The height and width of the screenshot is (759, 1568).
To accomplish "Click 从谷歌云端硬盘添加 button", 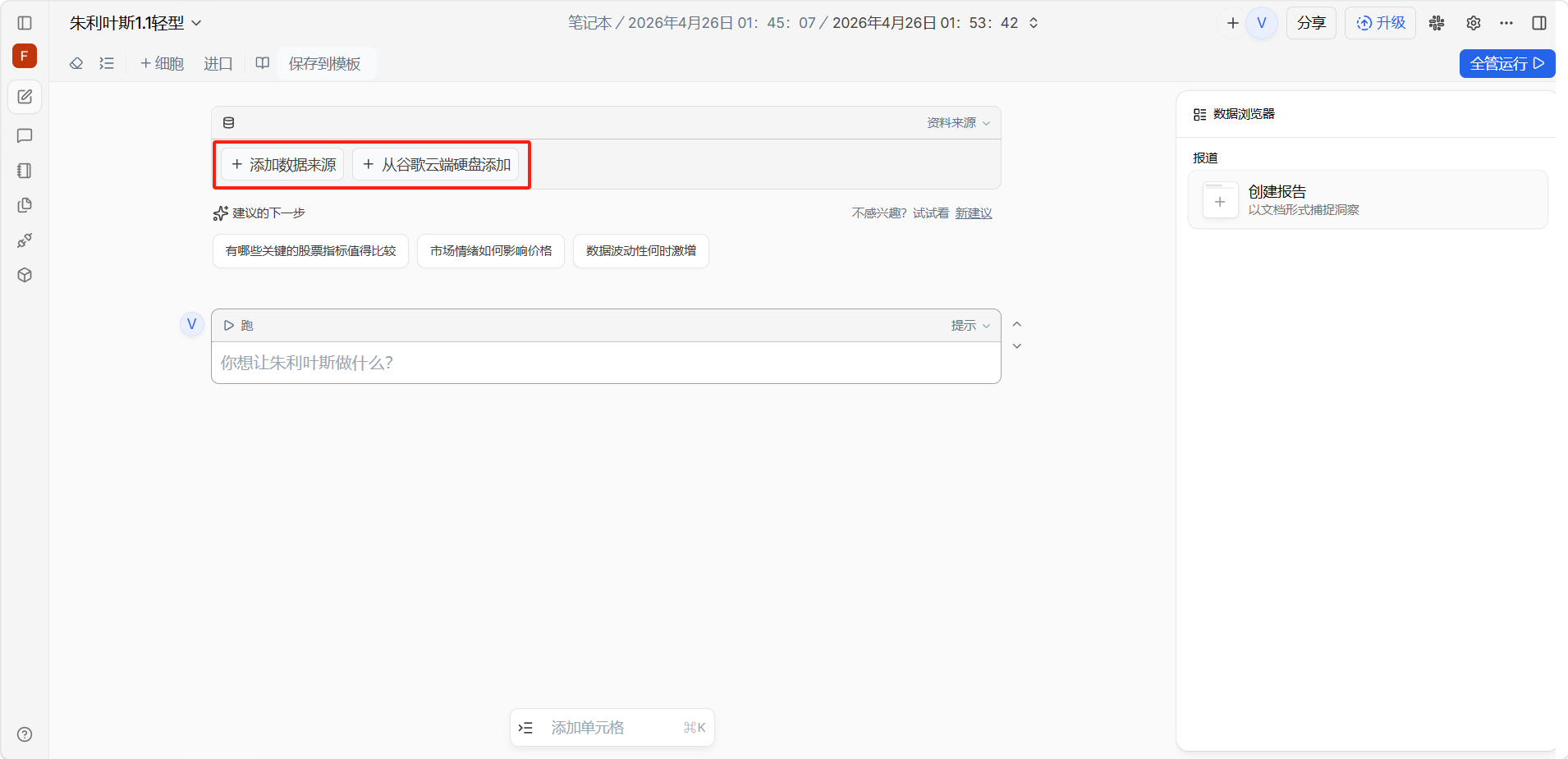I will click(x=436, y=165).
